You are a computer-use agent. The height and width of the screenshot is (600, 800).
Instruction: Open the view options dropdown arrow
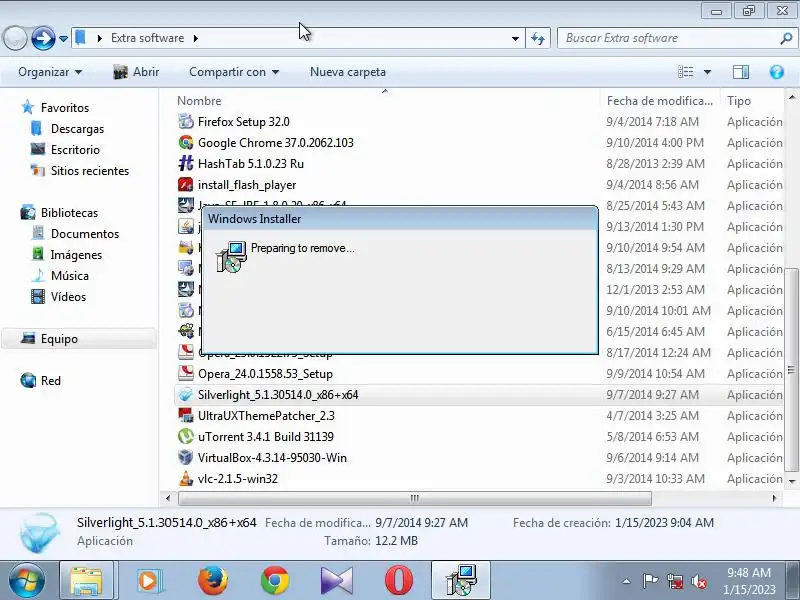(x=708, y=72)
